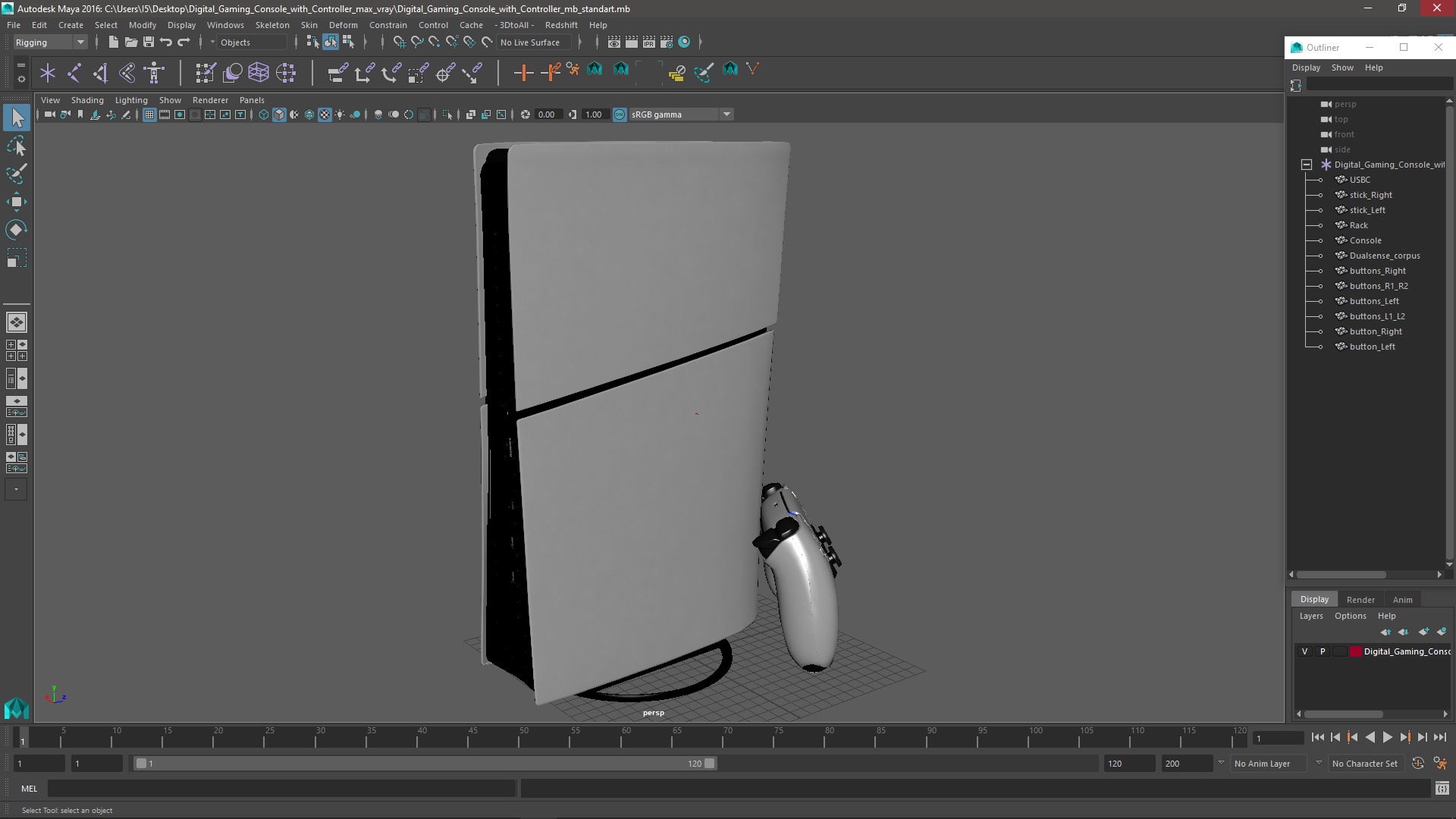Screen dimensions: 1456x819
Task: Toggle the viewport grid display icon
Action: (x=149, y=115)
